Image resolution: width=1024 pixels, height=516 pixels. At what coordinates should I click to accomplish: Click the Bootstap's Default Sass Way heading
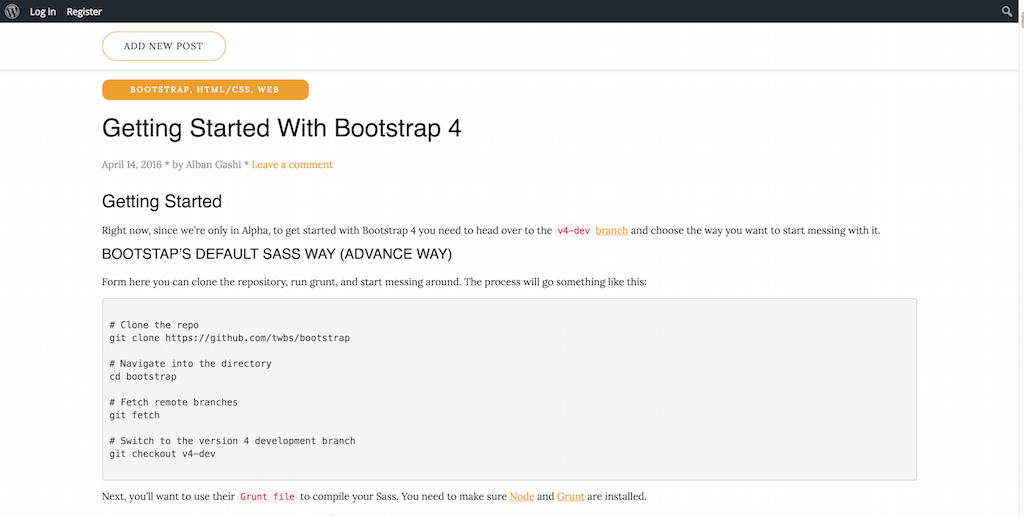(x=277, y=254)
